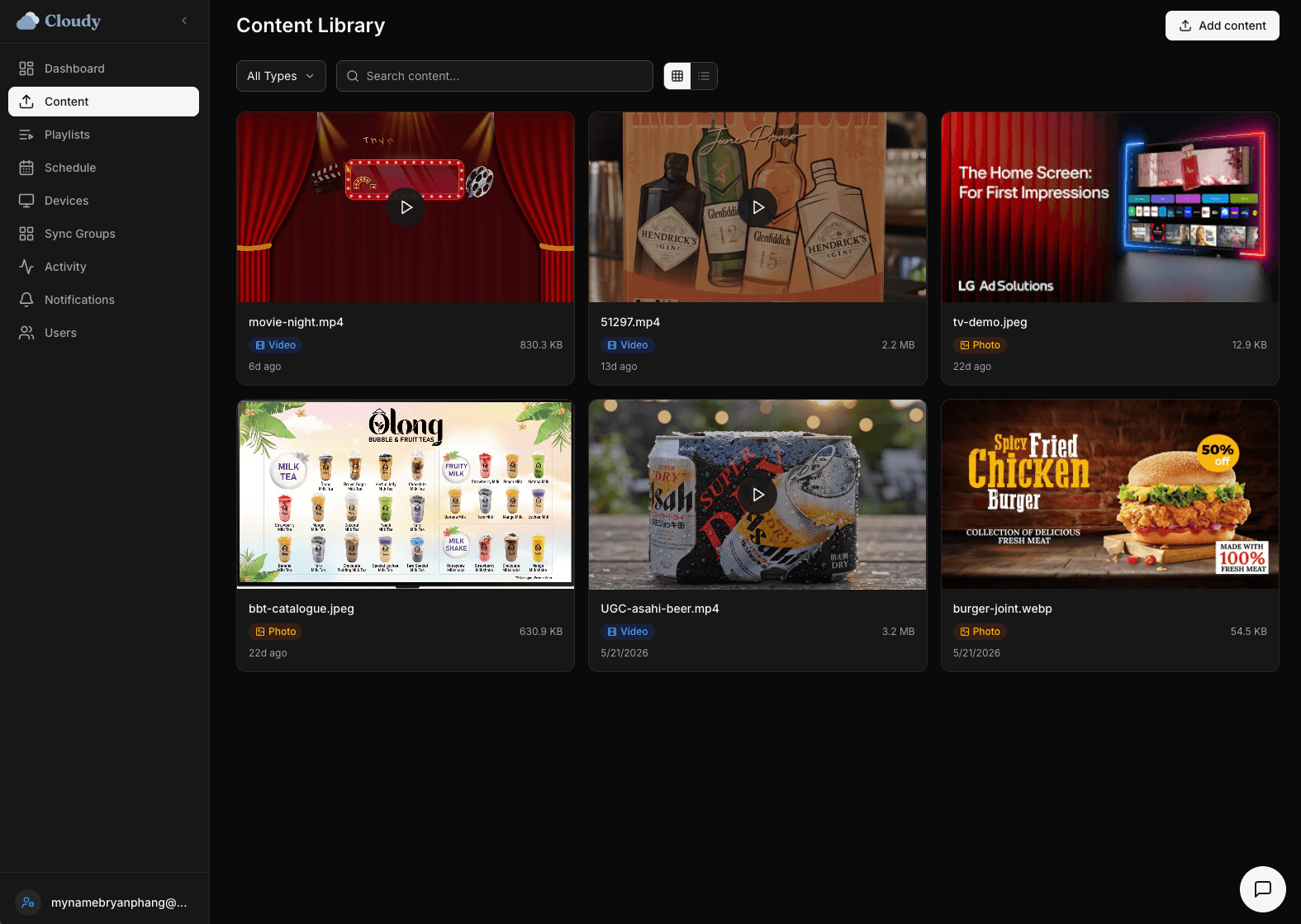Click the Schedule calendar icon

pos(26,168)
